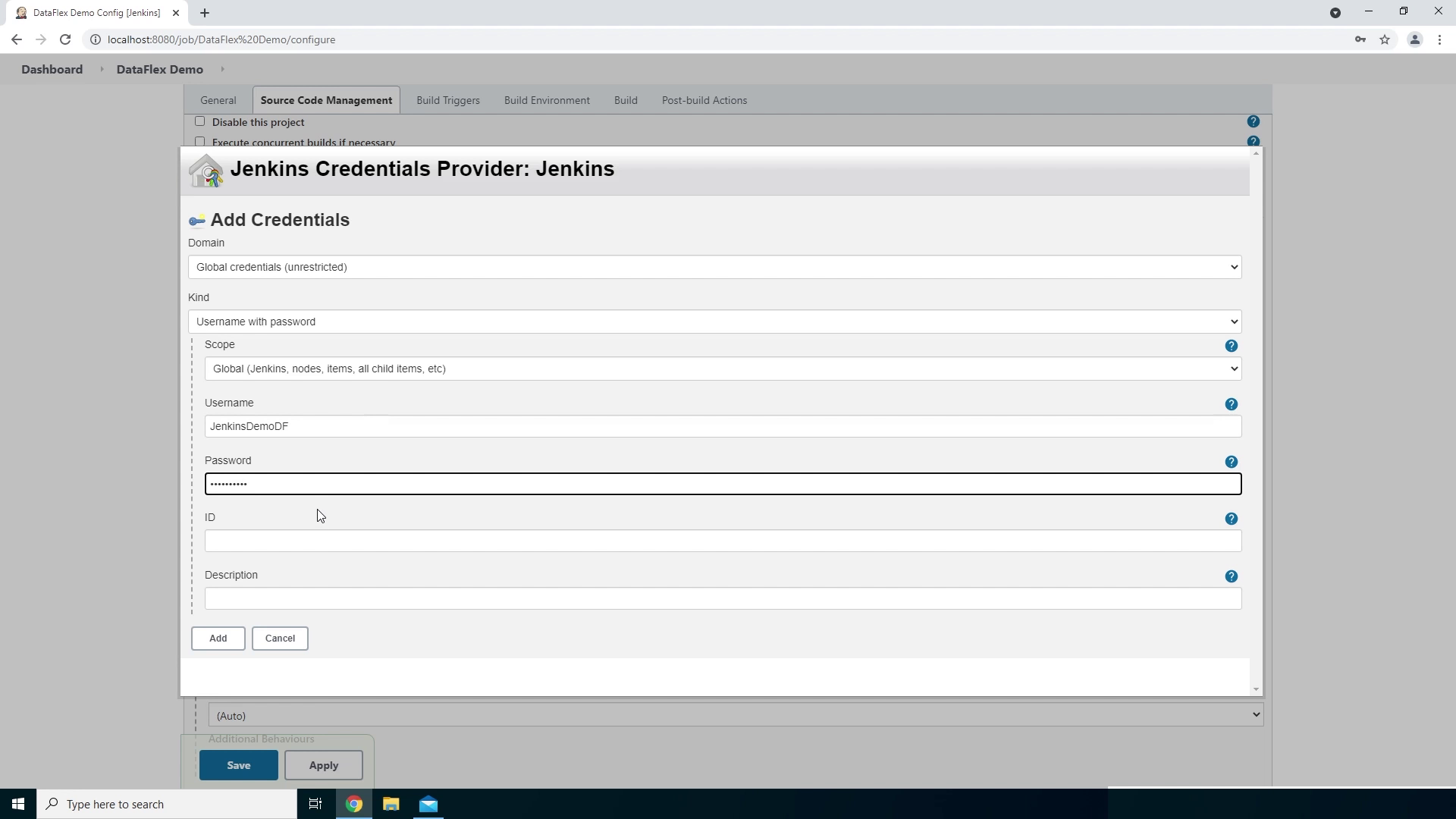
Task: Open the Post-build Actions tab
Action: (704, 100)
